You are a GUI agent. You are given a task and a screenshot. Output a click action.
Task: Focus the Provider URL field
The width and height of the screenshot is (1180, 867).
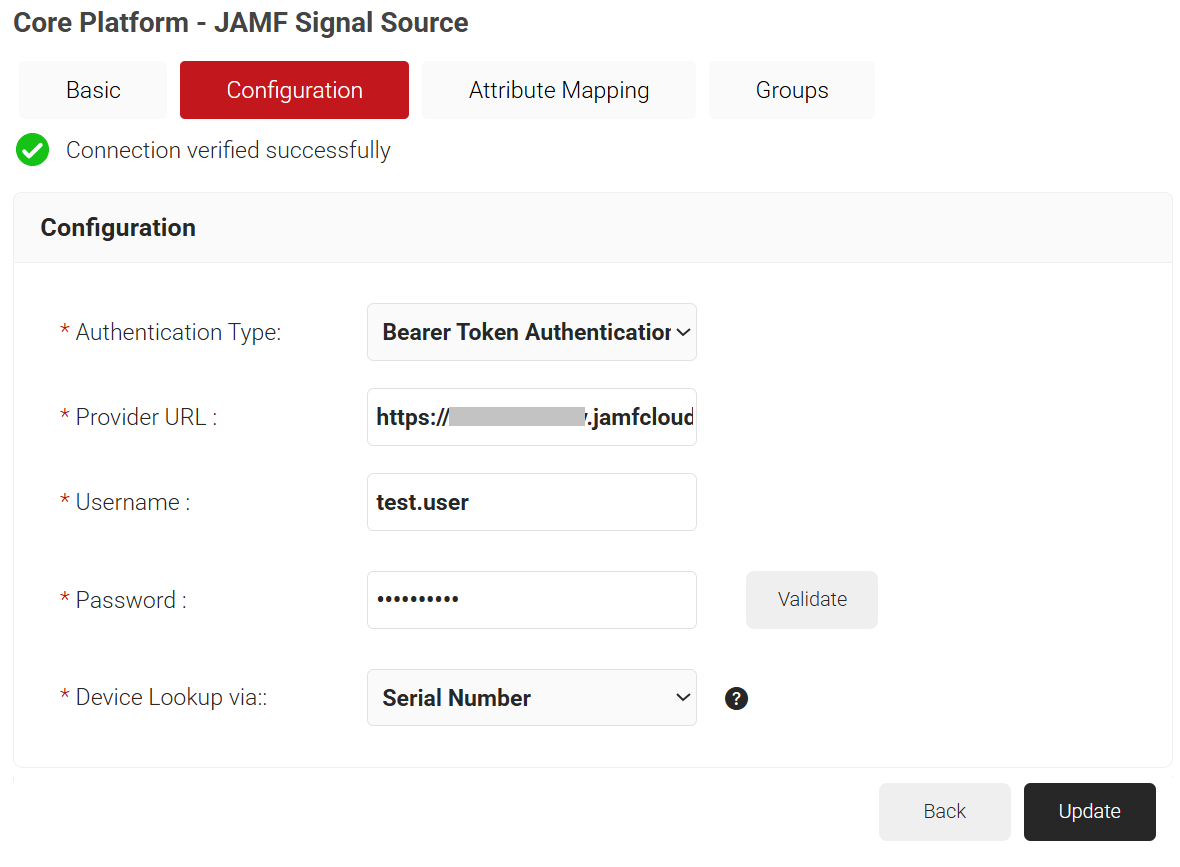click(x=531, y=417)
